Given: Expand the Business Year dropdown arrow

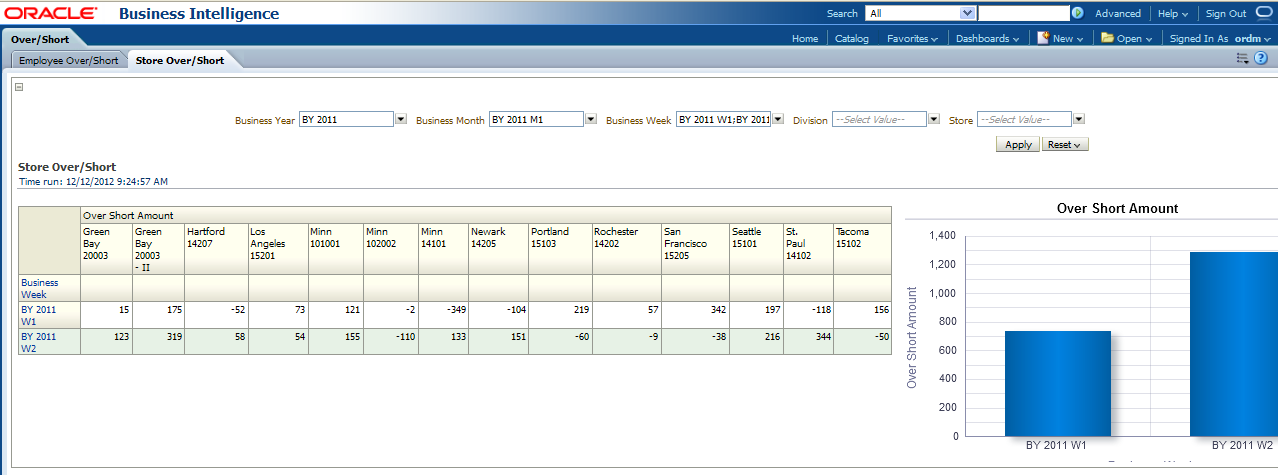Looking at the screenshot, I should point(401,119).
